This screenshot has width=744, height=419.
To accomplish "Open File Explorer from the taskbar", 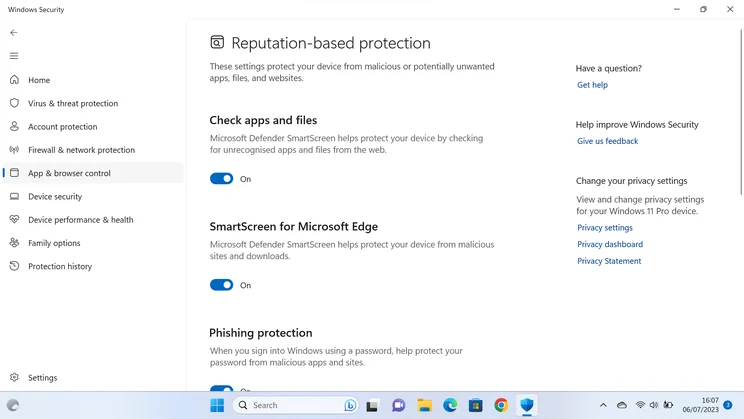I will [x=424, y=405].
